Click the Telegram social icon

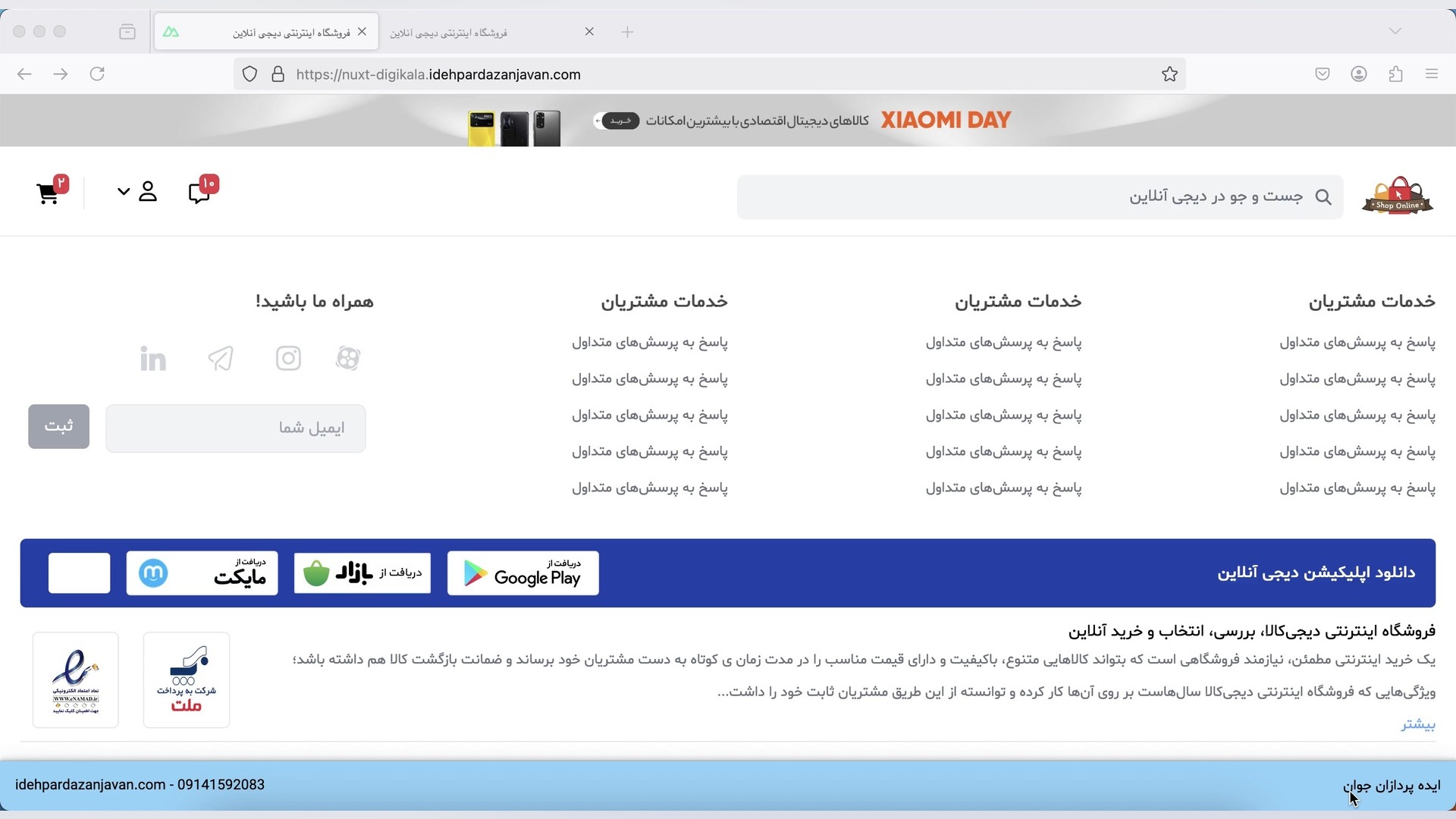221,358
